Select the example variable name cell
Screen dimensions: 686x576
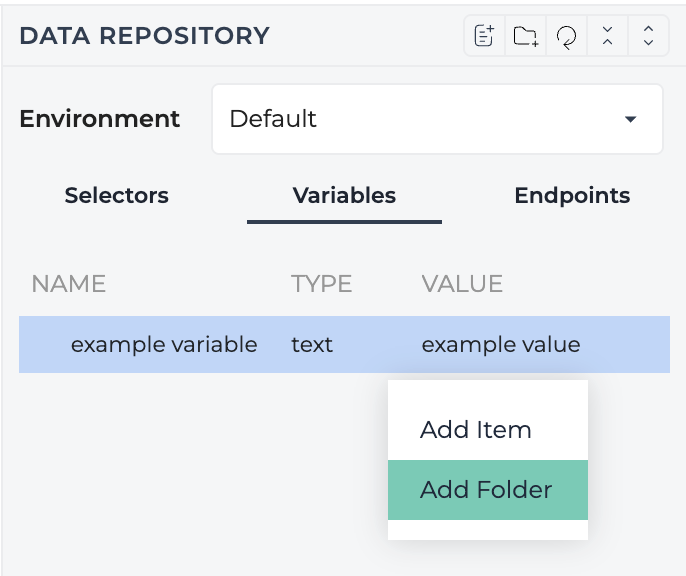point(164,345)
